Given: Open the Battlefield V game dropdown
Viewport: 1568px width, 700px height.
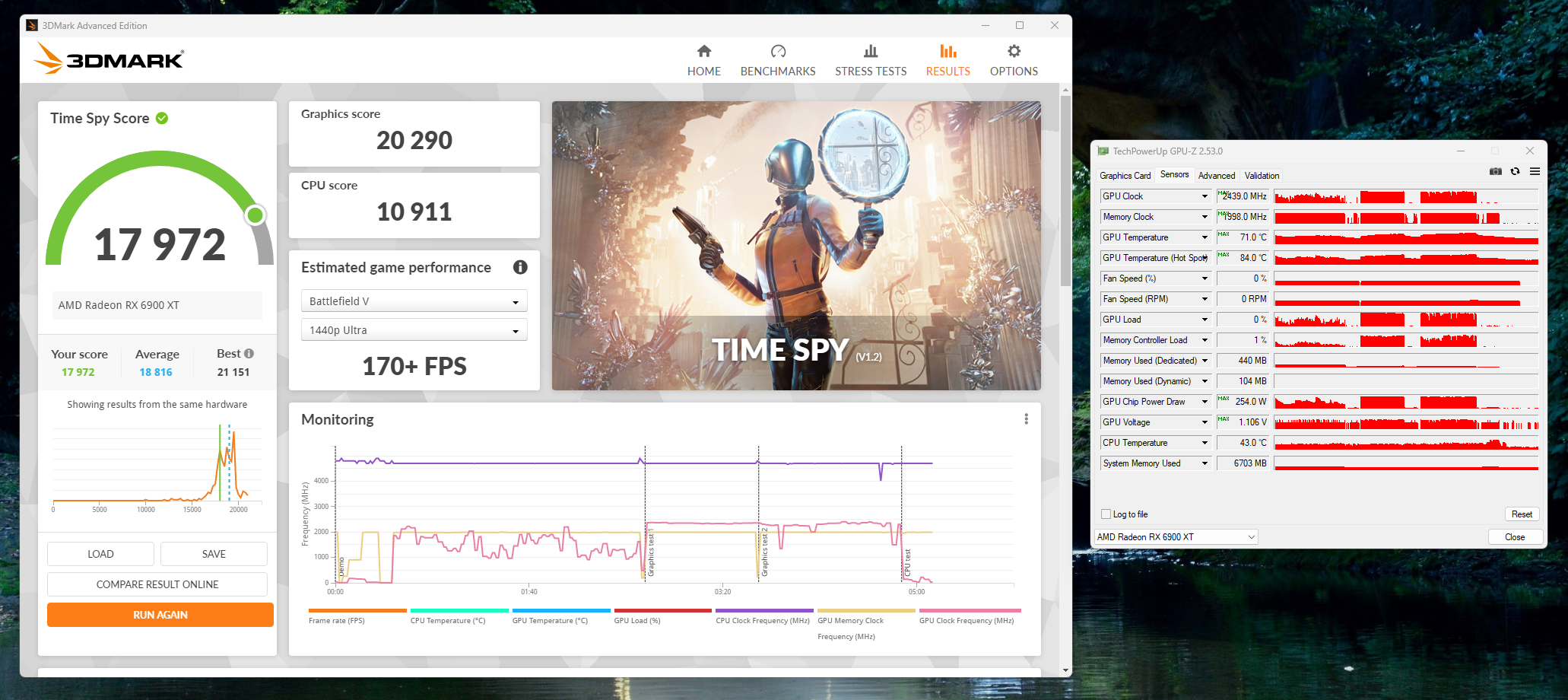Looking at the screenshot, I should (414, 301).
